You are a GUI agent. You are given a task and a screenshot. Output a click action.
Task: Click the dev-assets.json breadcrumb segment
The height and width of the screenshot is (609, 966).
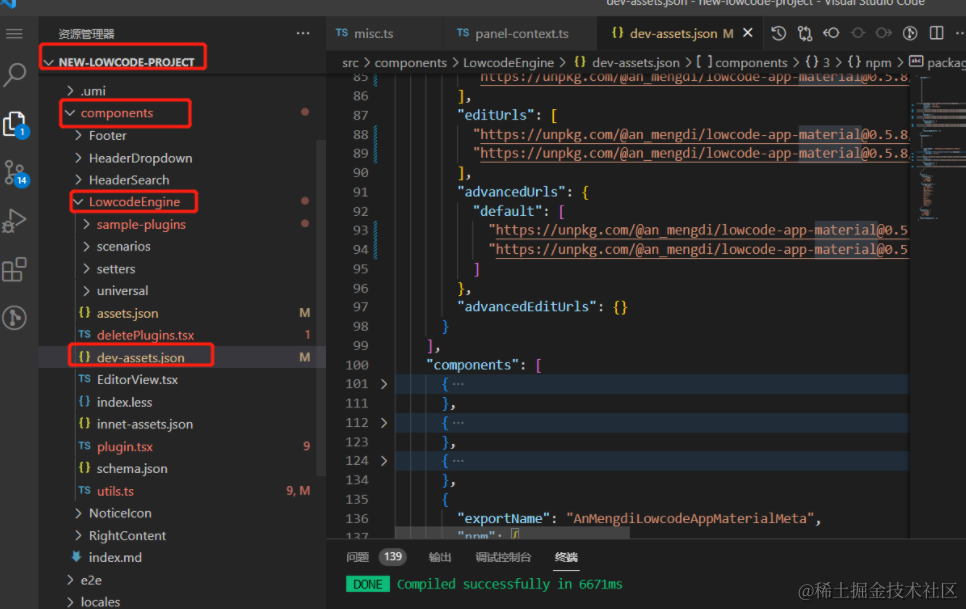(x=635, y=63)
